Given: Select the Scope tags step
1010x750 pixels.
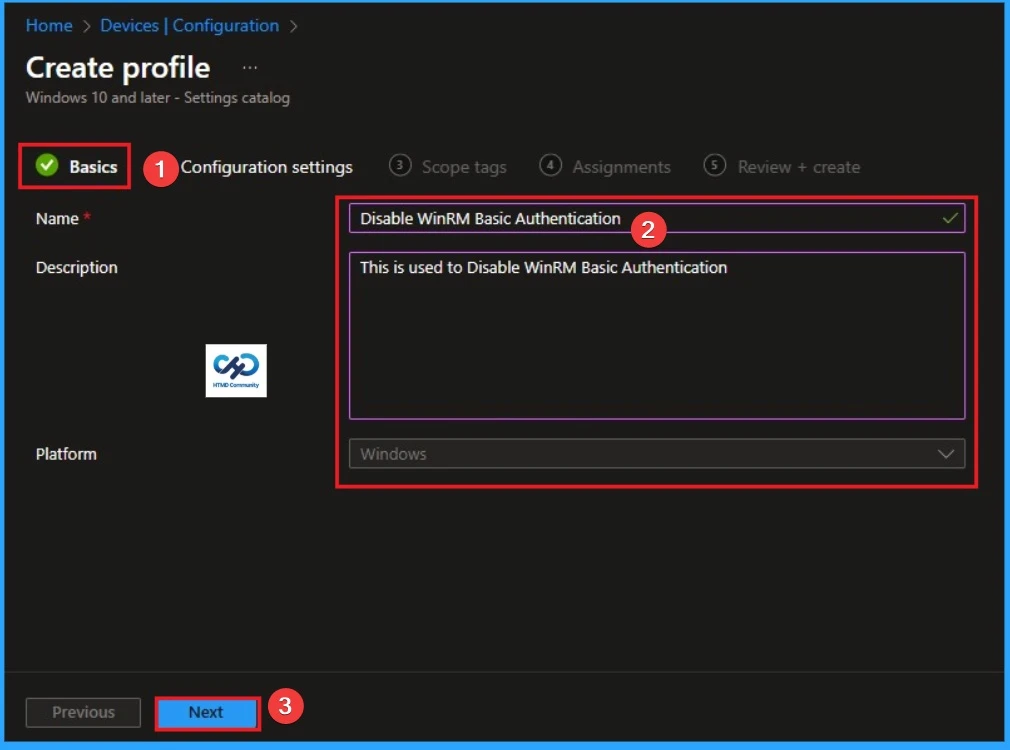Looking at the screenshot, I should point(466,167).
